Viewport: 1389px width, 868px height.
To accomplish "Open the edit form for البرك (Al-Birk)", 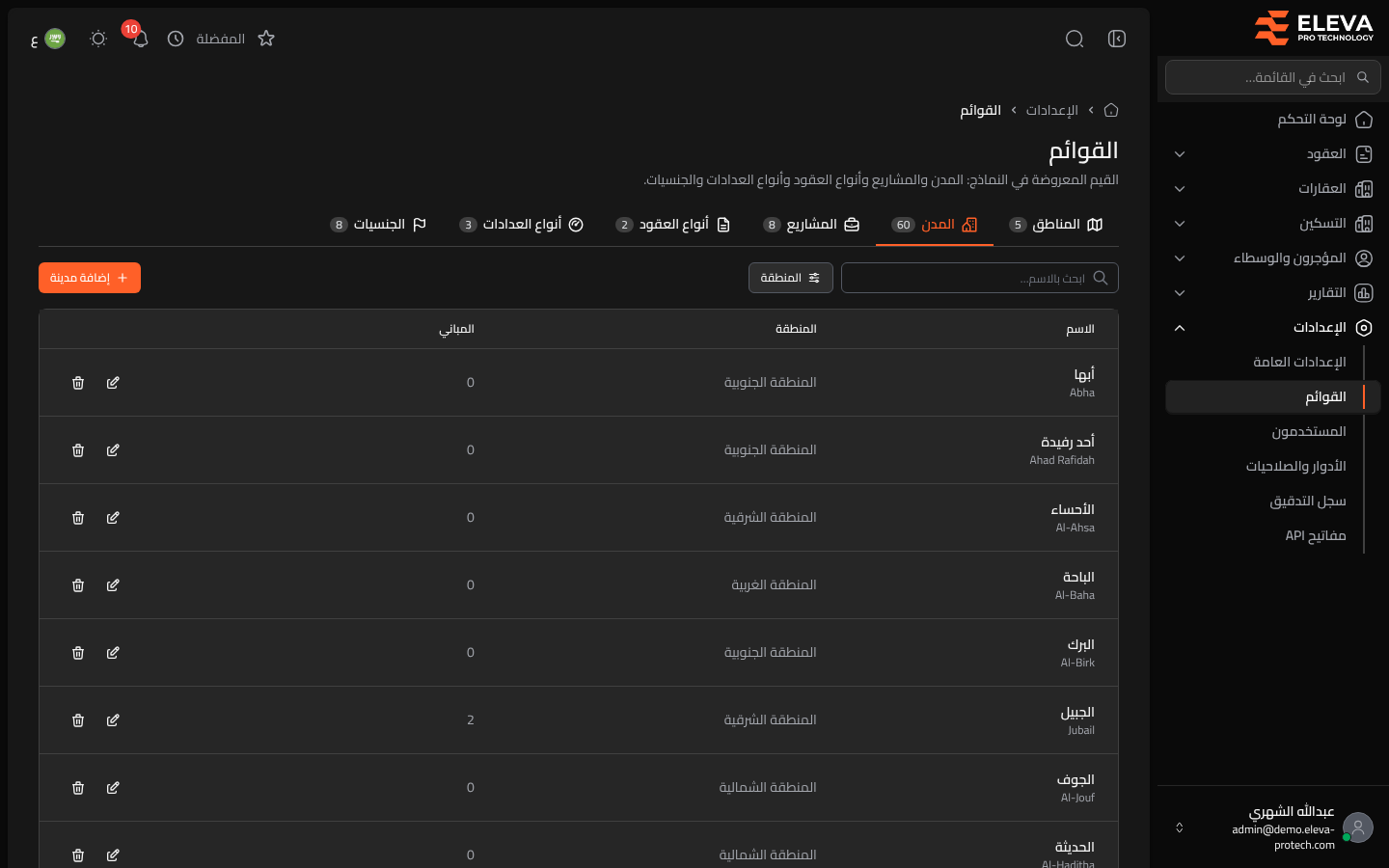I will 113,653.
